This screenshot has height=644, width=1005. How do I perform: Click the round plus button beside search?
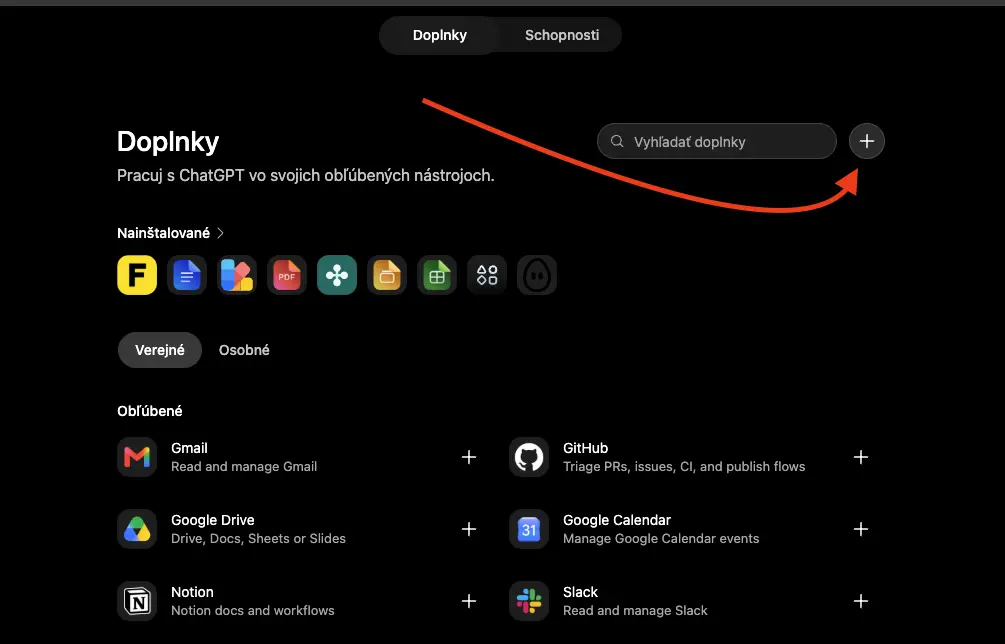point(867,141)
